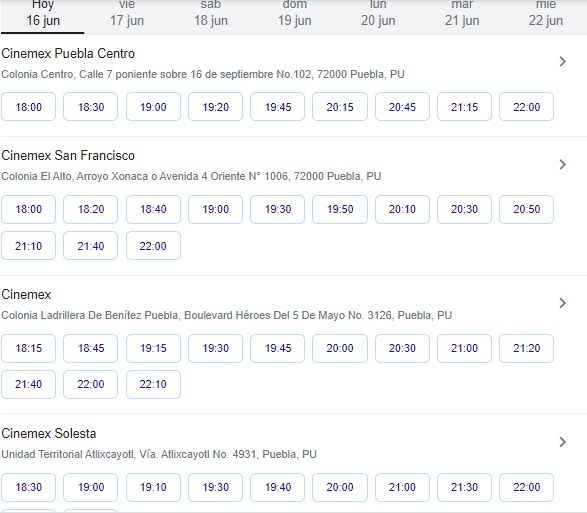Image resolution: width=587 pixels, height=513 pixels.
Task: Pick 21:30 showtime at Cinemex Solesta
Action: point(464,487)
